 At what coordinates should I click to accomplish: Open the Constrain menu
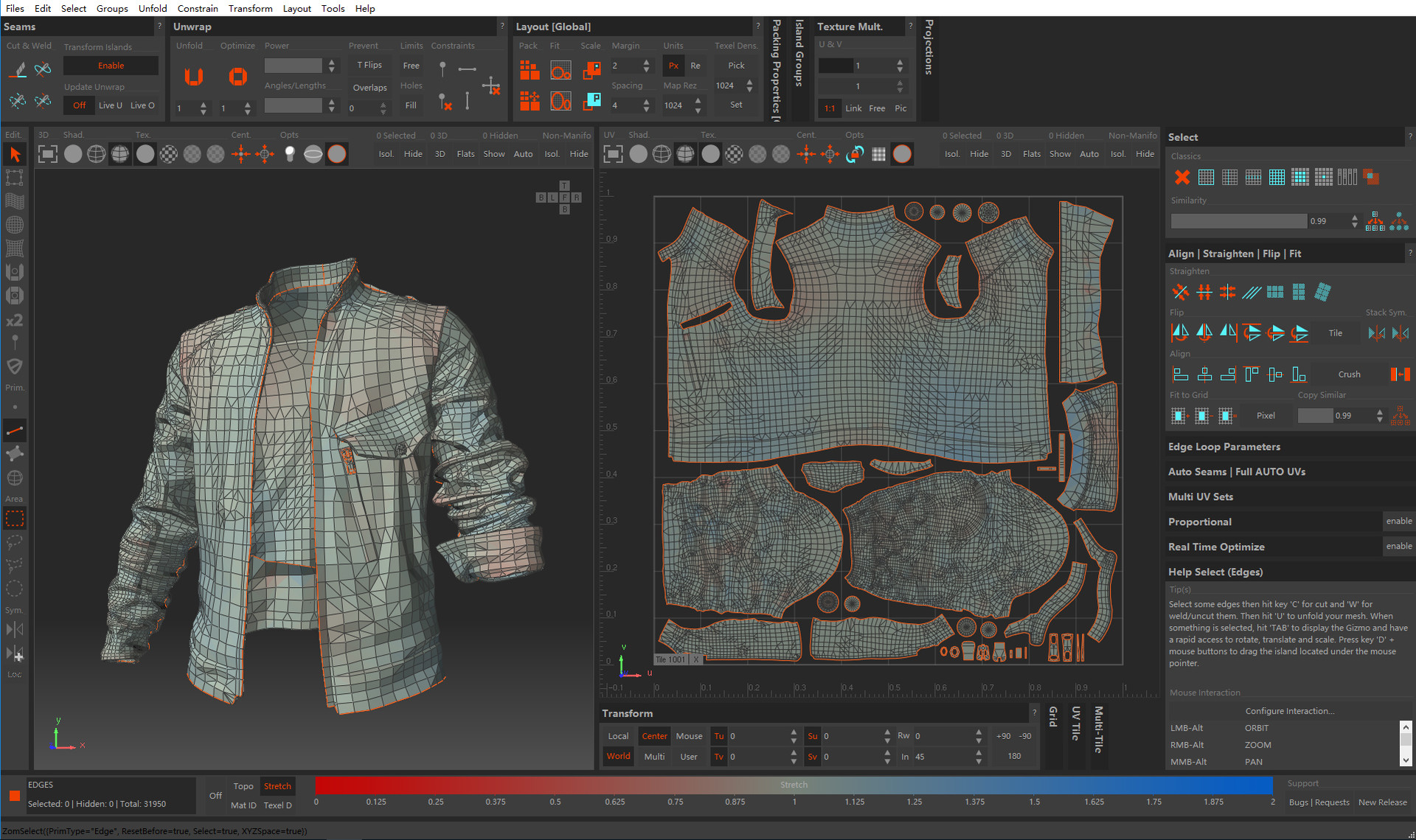click(x=198, y=8)
